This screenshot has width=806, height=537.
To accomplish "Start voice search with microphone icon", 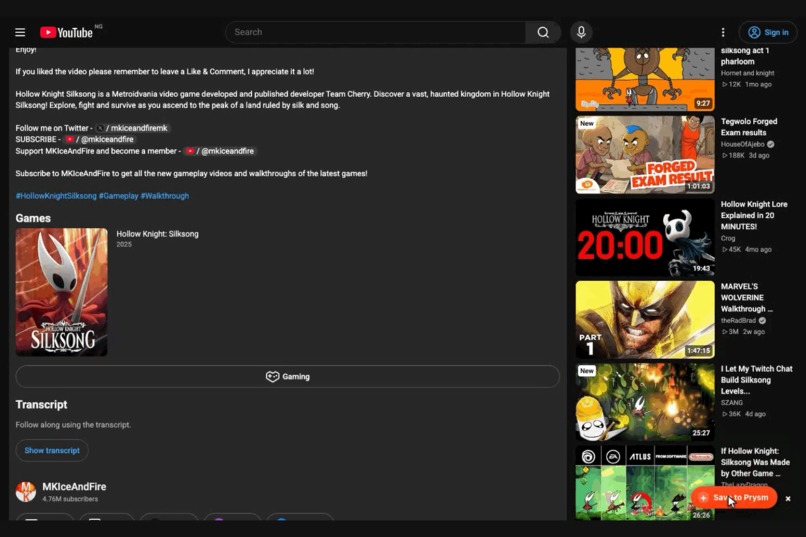I will 581,32.
